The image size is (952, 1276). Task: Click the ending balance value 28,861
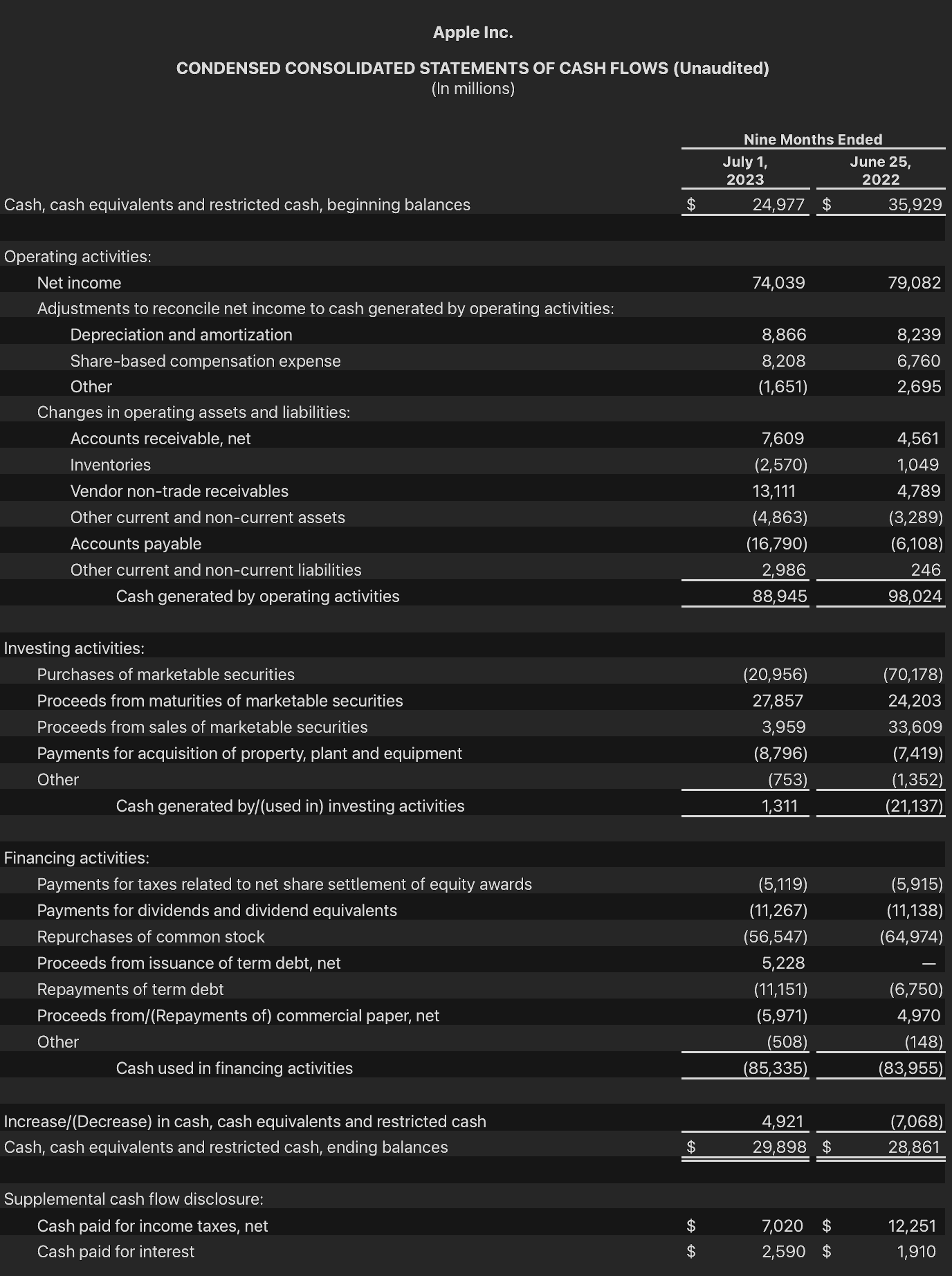(914, 1147)
